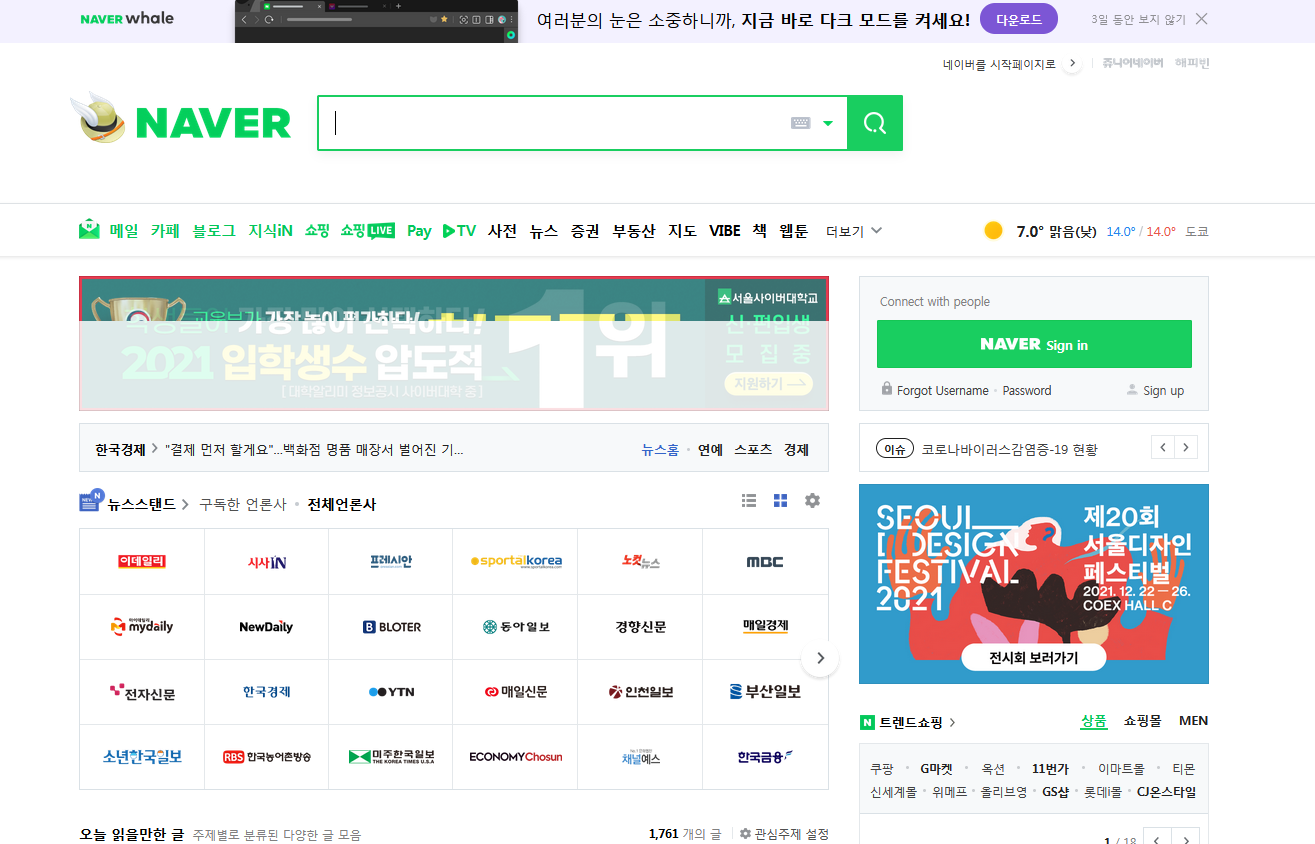Select MEN shopping tab
The height and width of the screenshot is (844, 1315).
pyautogui.click(x=1193, y=721)
